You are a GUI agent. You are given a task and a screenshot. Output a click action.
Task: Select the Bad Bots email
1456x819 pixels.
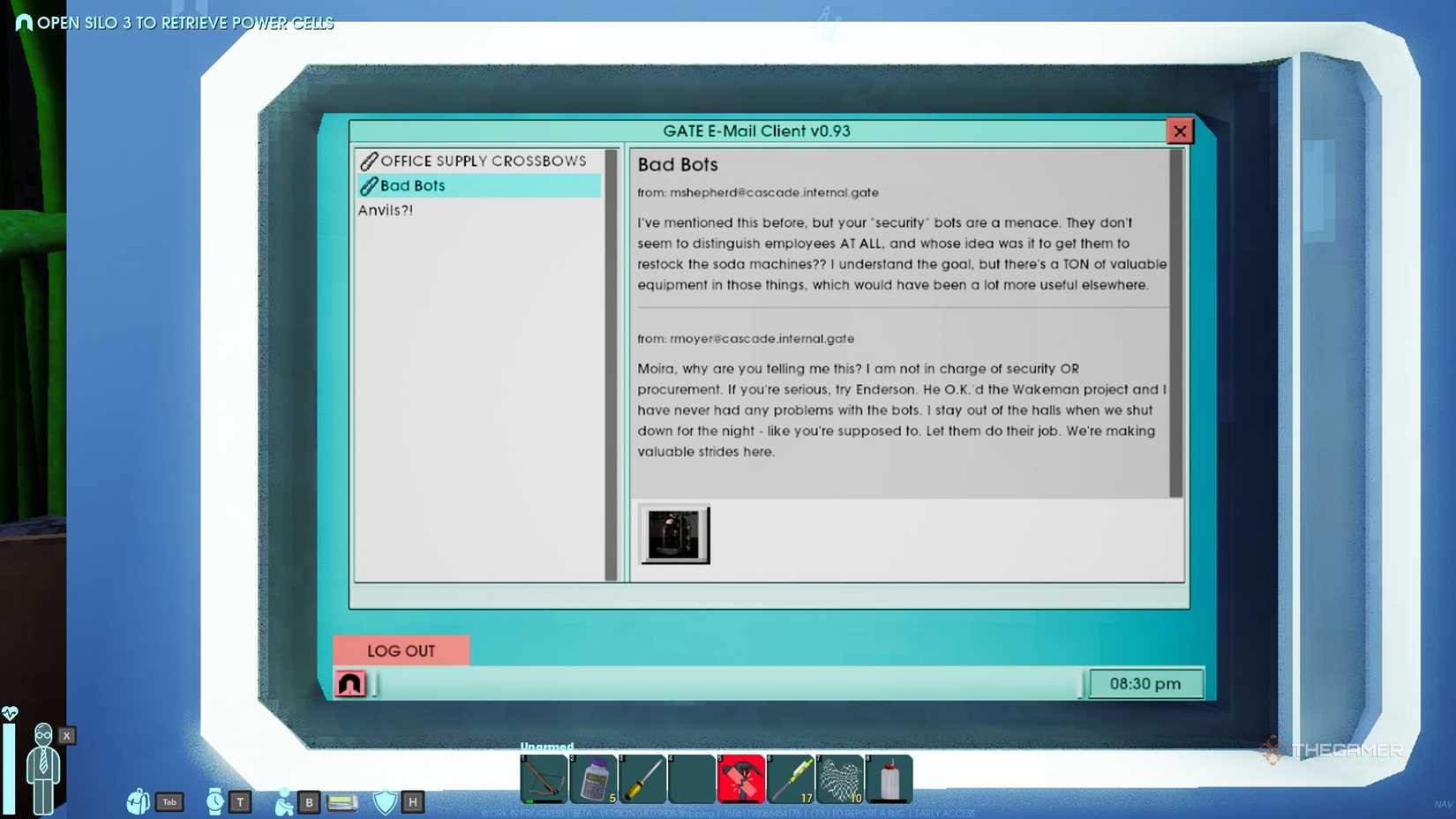(412, 185)
